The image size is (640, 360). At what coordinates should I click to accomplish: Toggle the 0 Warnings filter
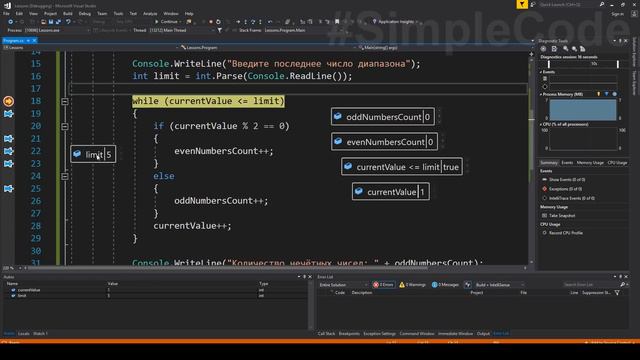point(412,284)
